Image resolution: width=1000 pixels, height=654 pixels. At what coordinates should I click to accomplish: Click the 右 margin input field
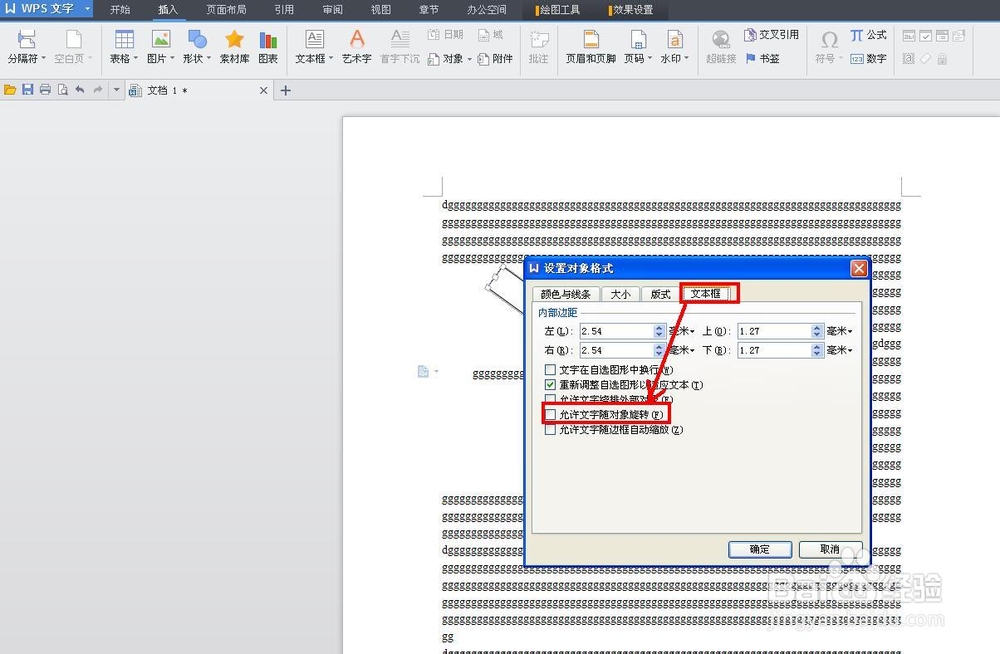coord(616,350)
